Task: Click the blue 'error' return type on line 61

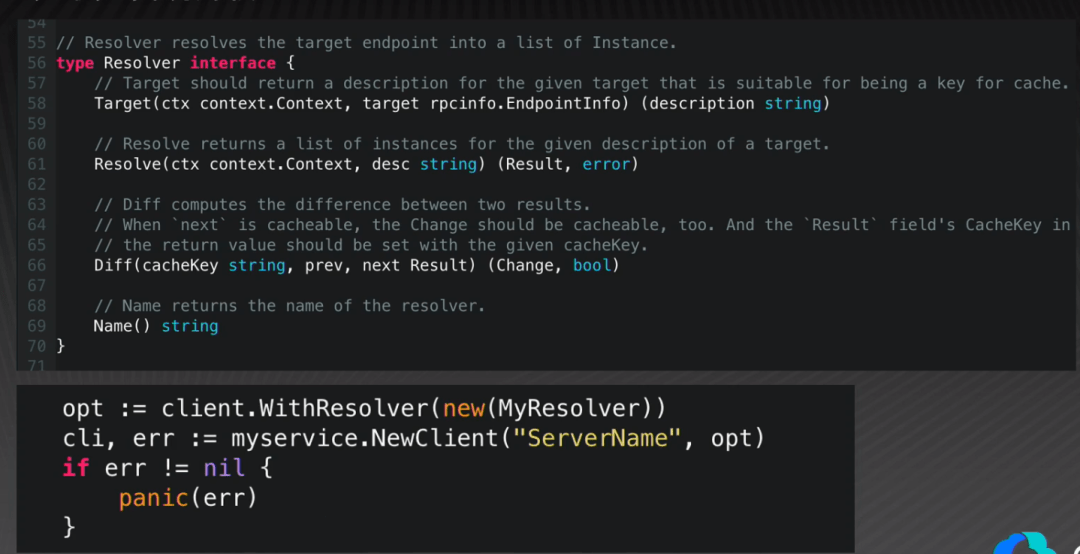Action: coord(606,164)
